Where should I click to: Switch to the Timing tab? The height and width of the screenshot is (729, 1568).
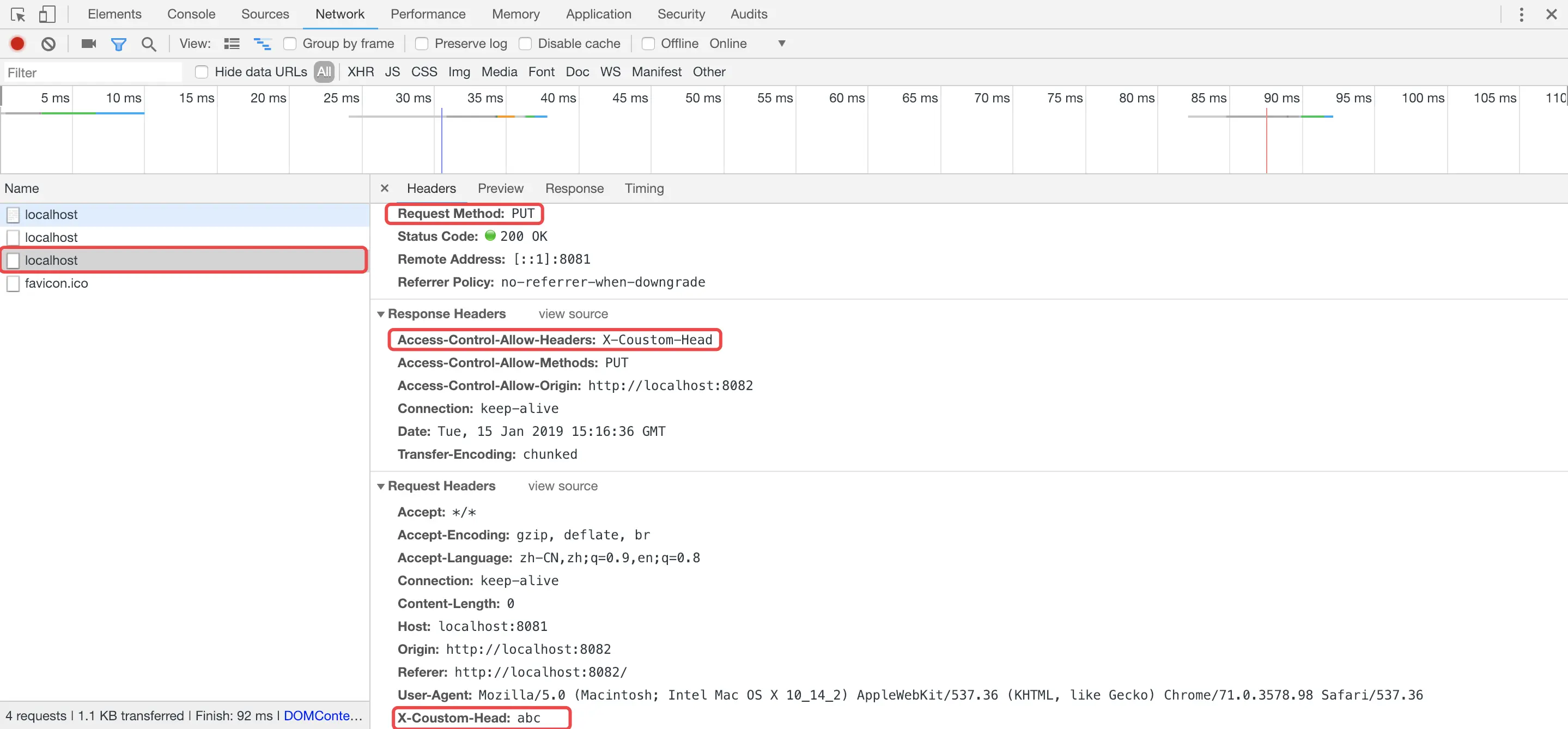click(644, 188)
